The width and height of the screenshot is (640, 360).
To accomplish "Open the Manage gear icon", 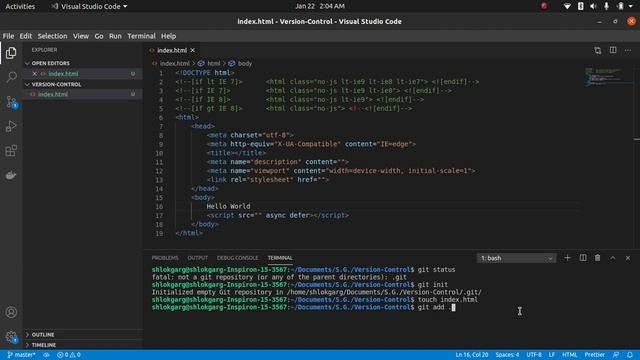I will (11, 337).
